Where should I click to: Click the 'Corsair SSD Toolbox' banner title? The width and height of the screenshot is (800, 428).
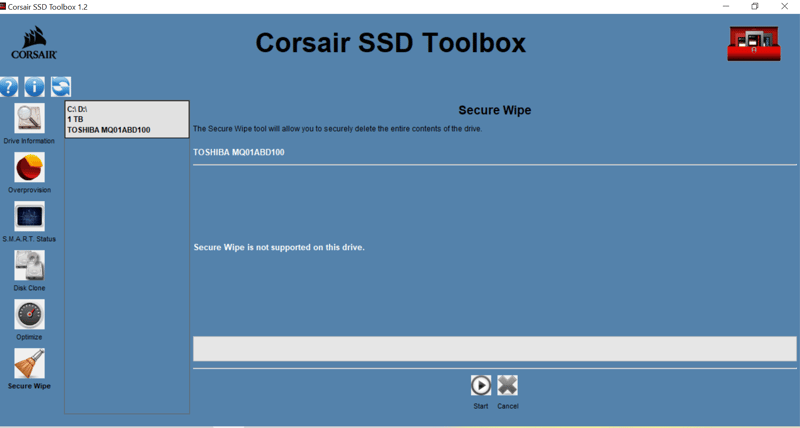390,43
